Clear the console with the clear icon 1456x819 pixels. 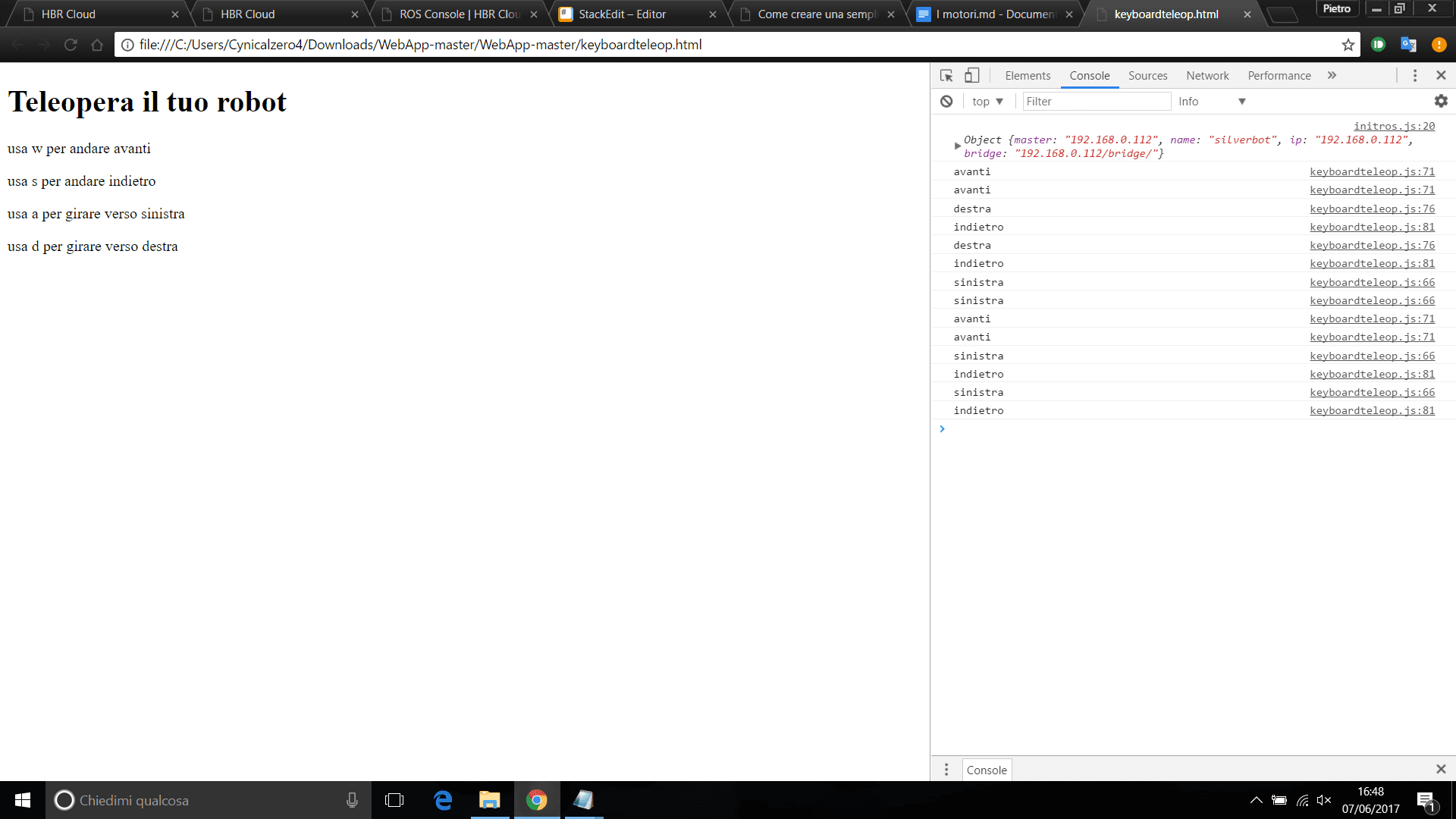click(946, 102)
